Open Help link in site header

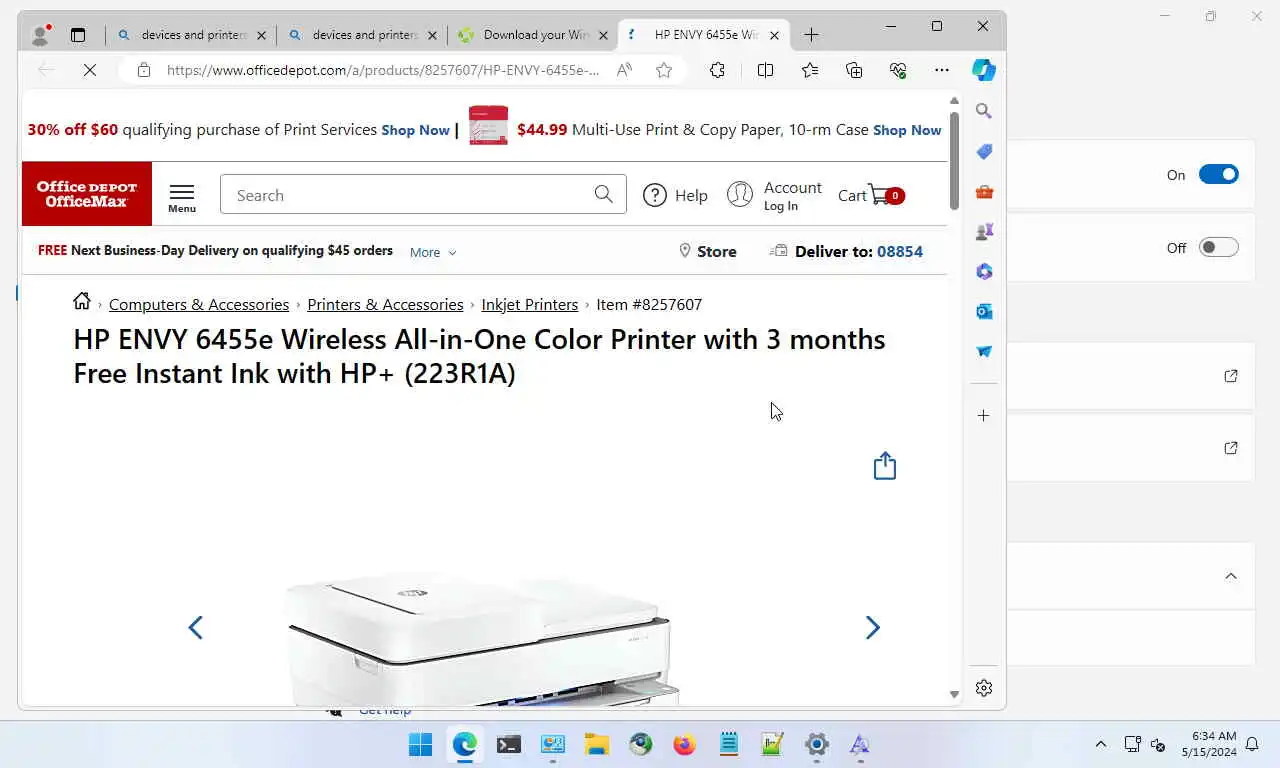pos(675,195)
